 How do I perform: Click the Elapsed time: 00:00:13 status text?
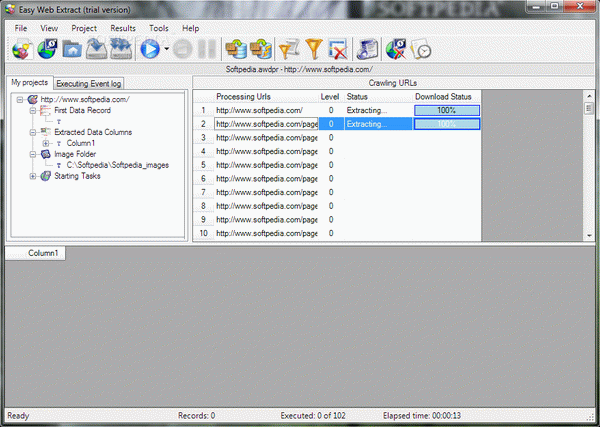(422, 416)
